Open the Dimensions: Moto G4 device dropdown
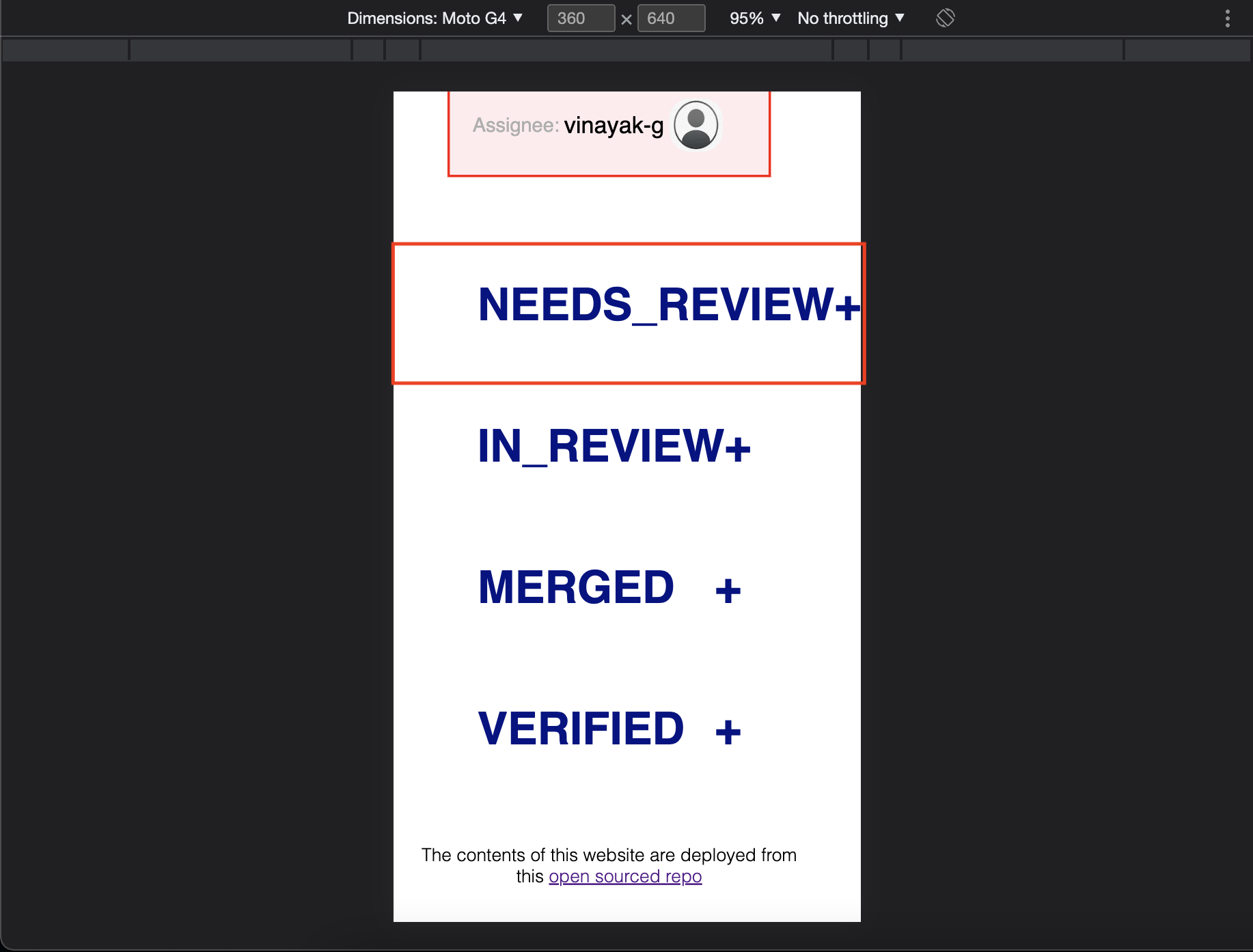The image size is (1253, 952). [x=435, y=18]
